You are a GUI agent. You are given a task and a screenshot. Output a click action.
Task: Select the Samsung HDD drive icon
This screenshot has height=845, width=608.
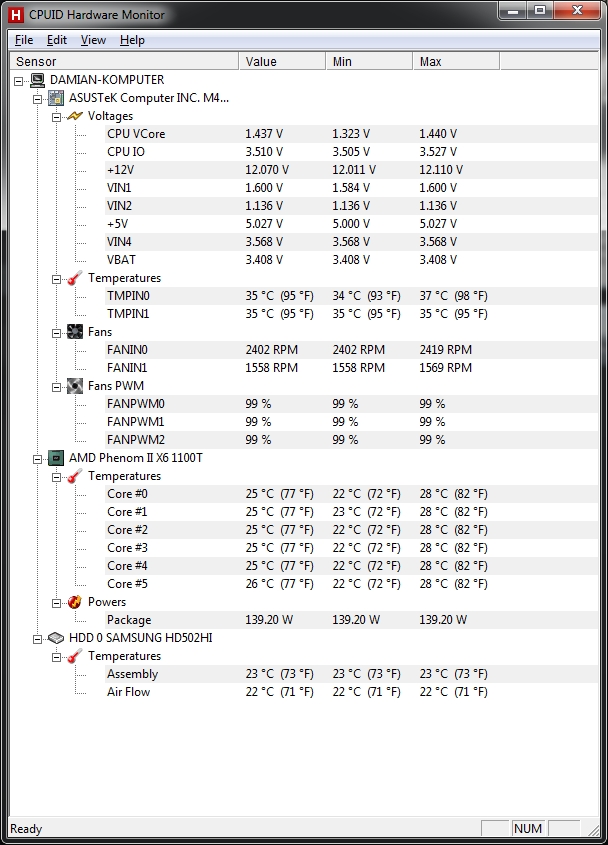coord(56,638)
